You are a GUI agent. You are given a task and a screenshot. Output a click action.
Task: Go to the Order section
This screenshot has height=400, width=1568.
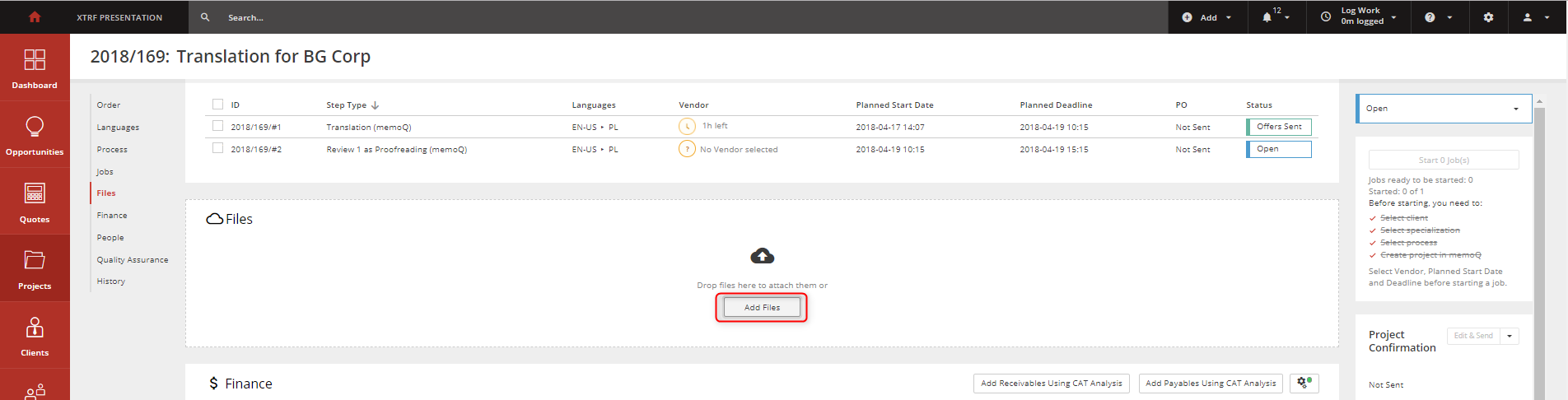(109, 105)
